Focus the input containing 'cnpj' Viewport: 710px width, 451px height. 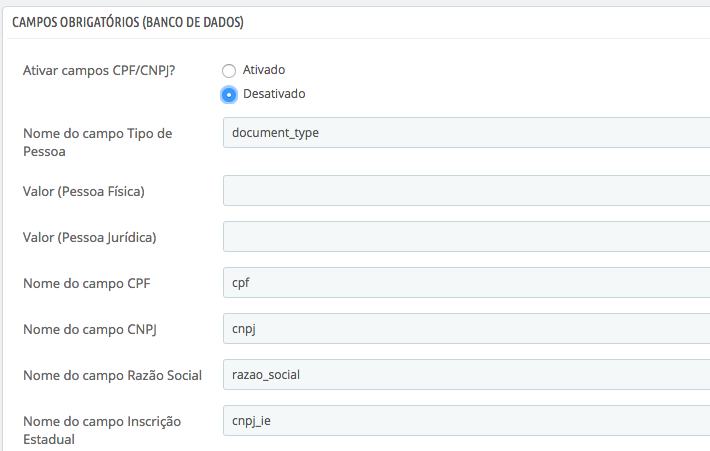point(466,329)
